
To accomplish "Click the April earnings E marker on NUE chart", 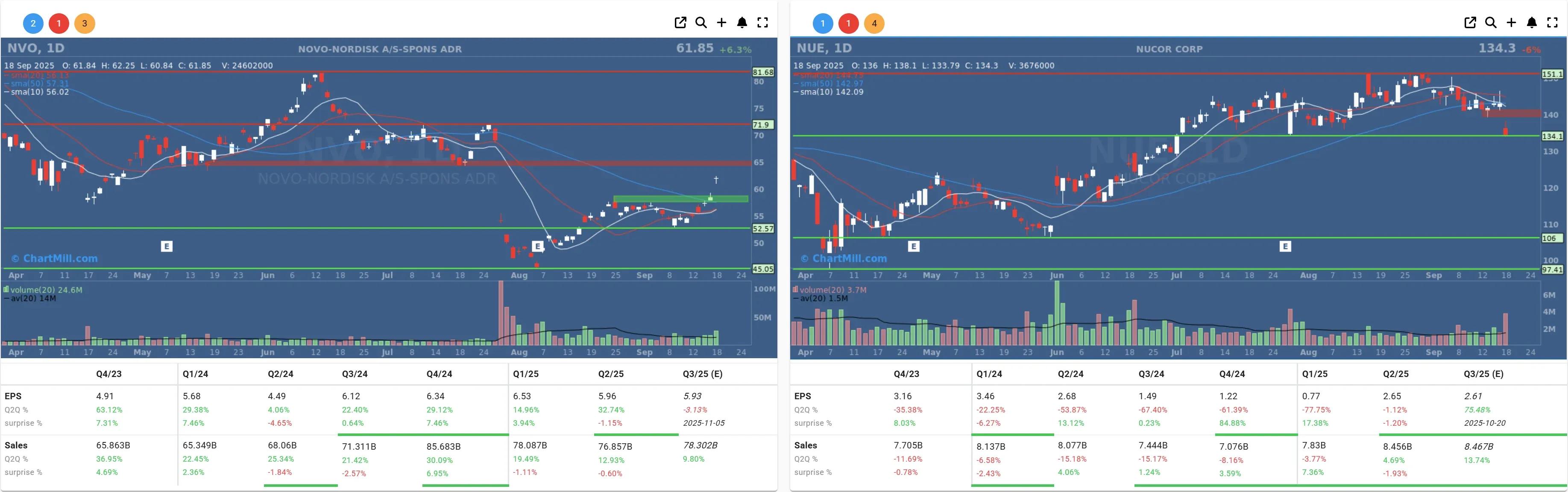I will (914, 246).
